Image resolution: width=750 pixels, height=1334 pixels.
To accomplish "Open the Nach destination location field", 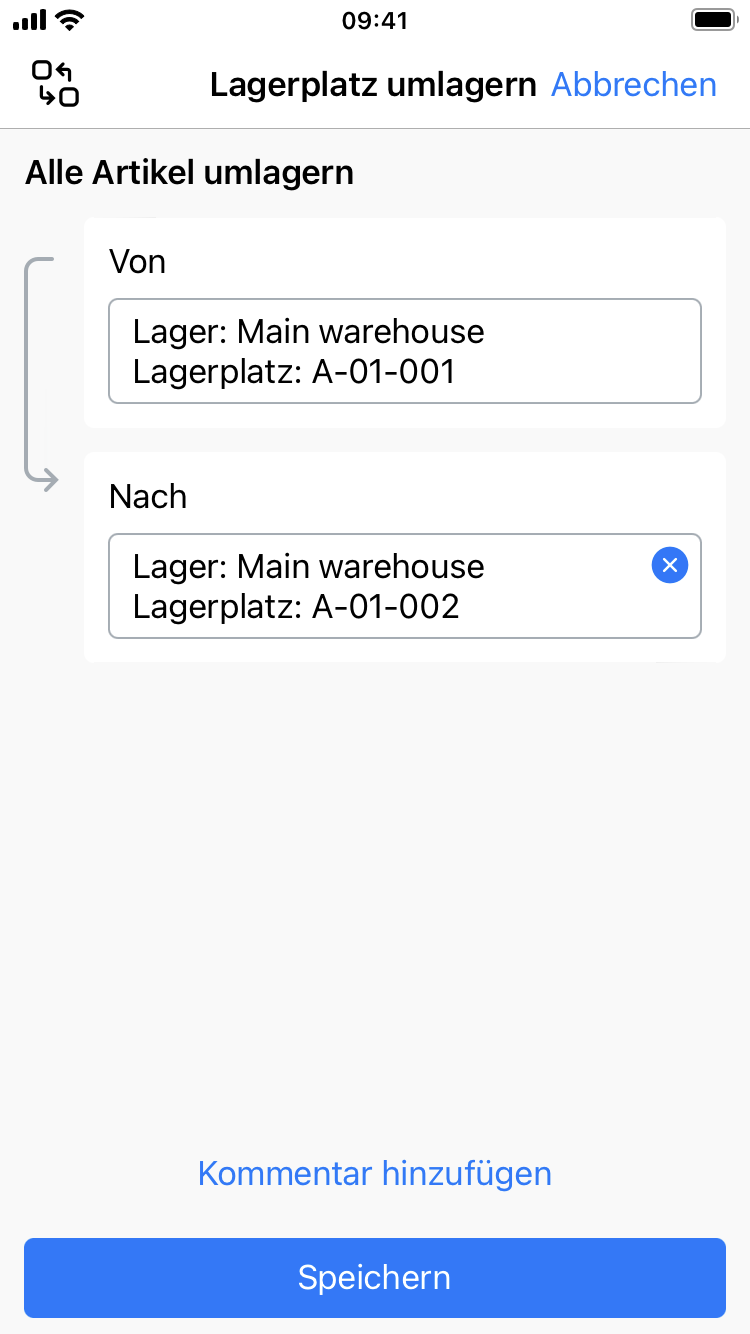I will [380, 586].
